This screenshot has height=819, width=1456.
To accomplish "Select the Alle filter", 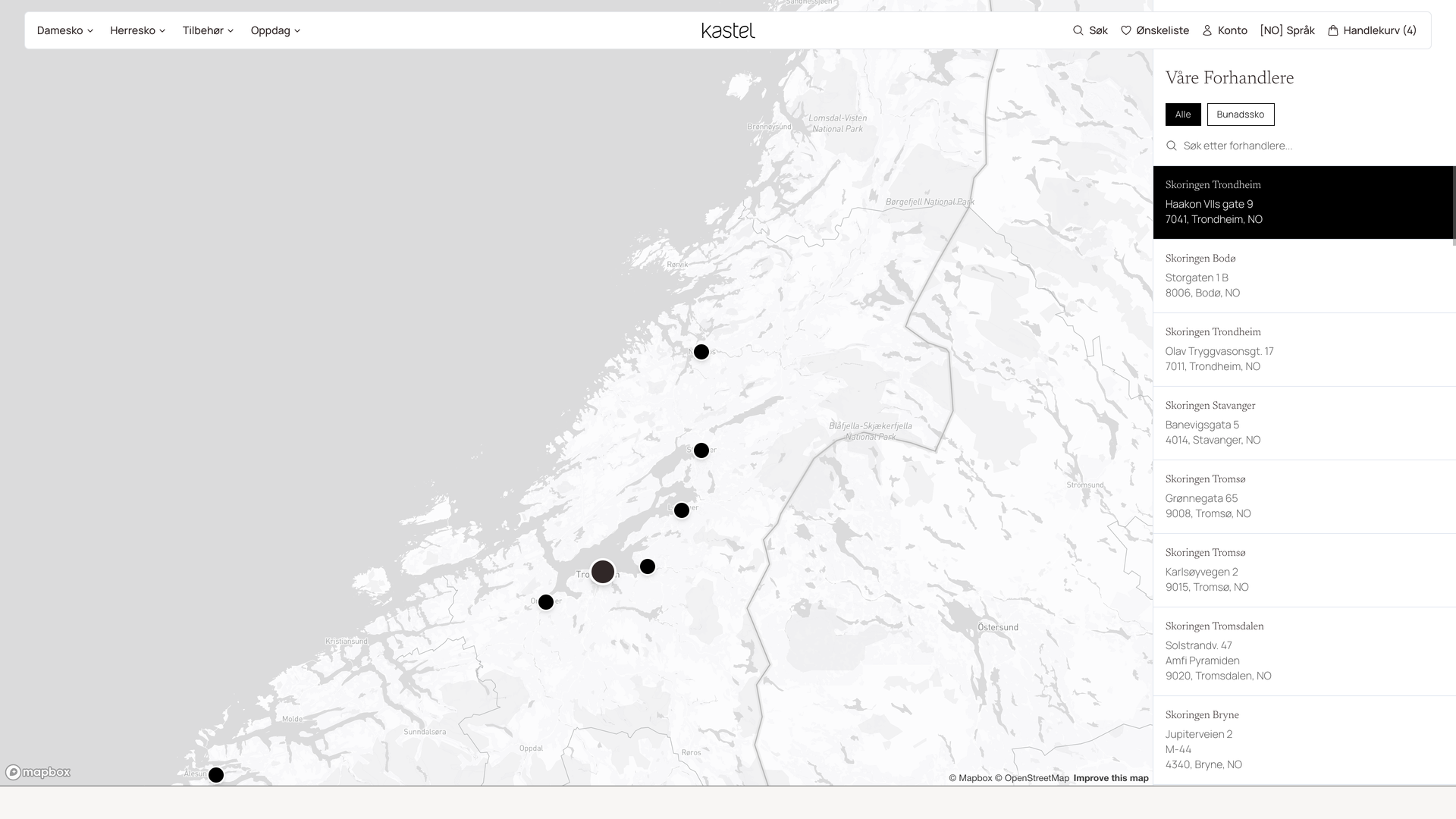I will click(1183, 115).
